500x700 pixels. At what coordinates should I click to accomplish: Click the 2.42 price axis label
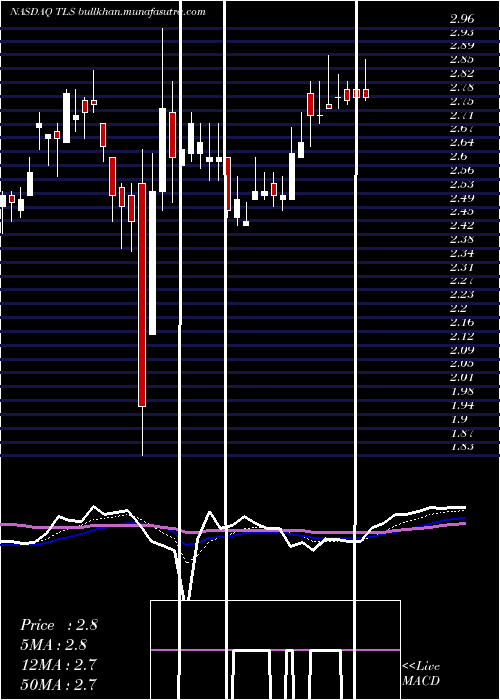coord(462,225)
